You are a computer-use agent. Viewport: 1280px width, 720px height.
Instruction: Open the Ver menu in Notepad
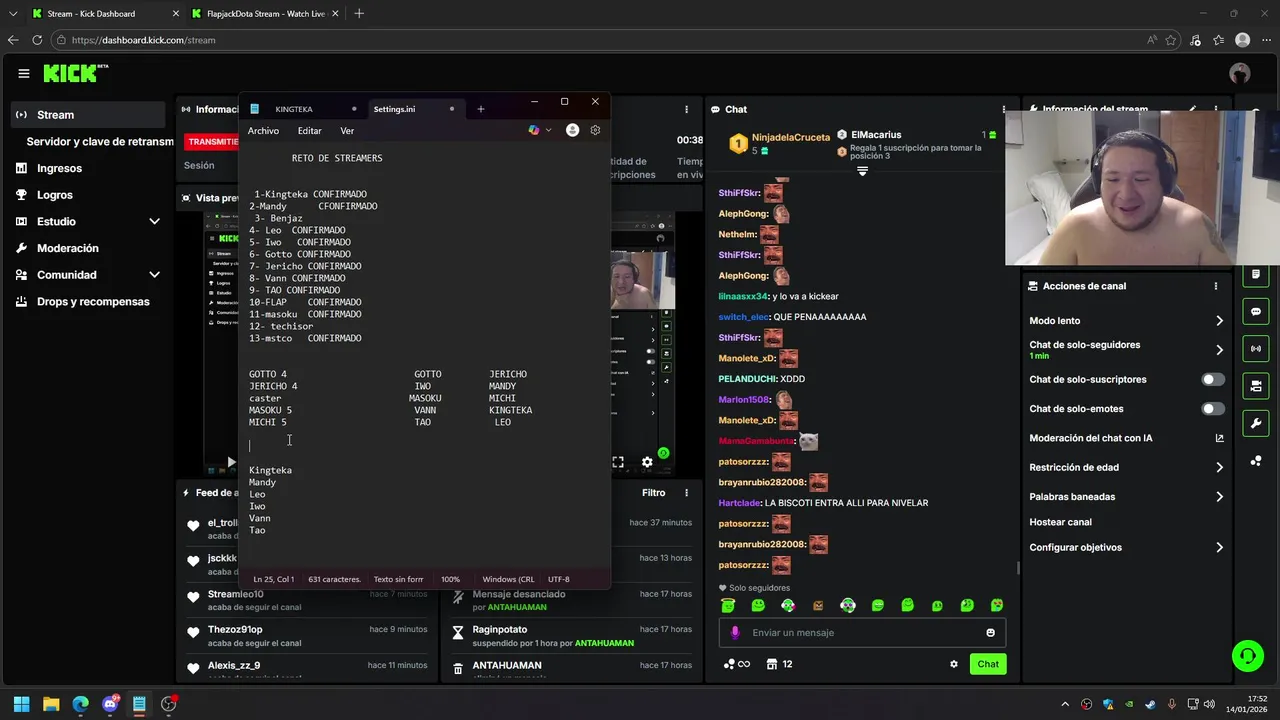pos(347,131)
